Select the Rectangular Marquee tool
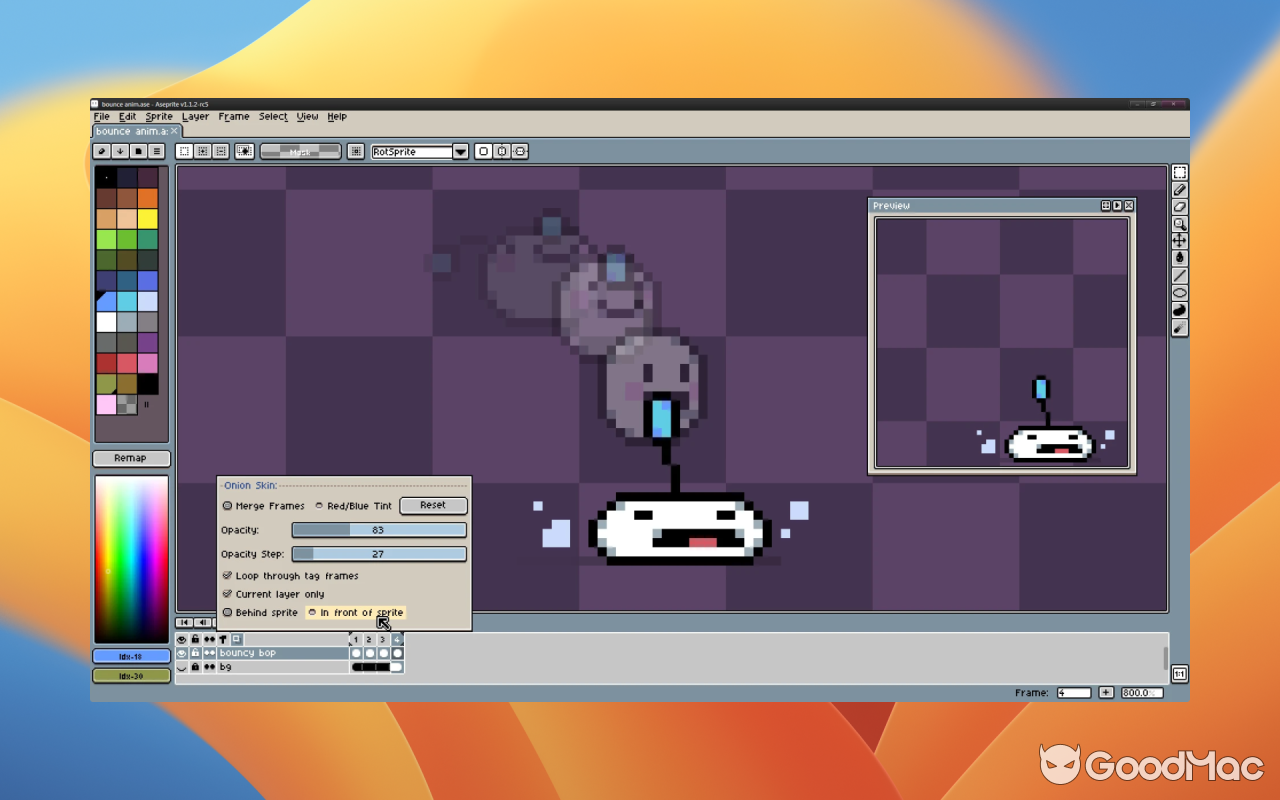This screenshot has height=800, width=1280. point(1180,173)
